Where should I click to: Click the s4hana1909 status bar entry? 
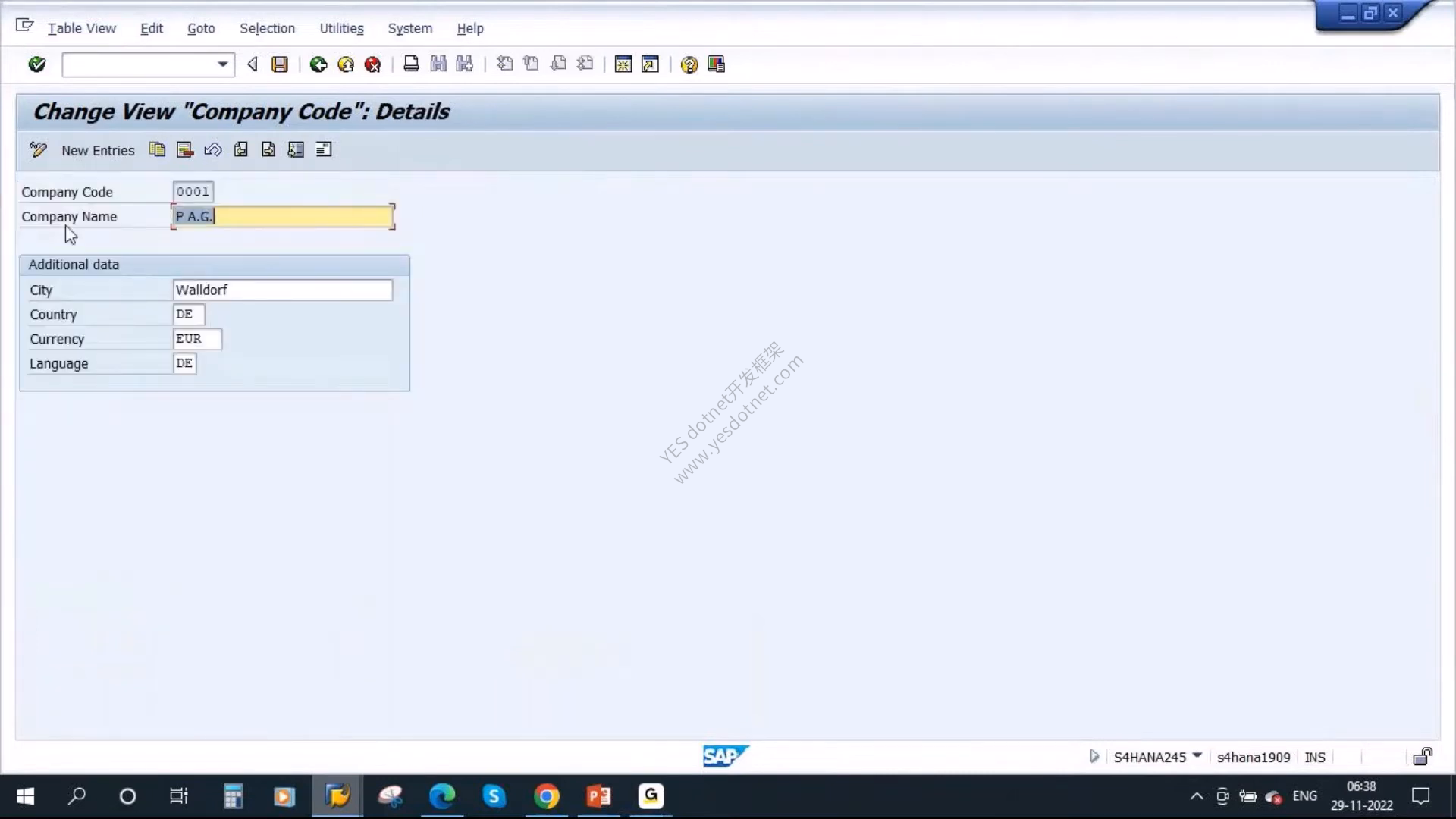1253,757
